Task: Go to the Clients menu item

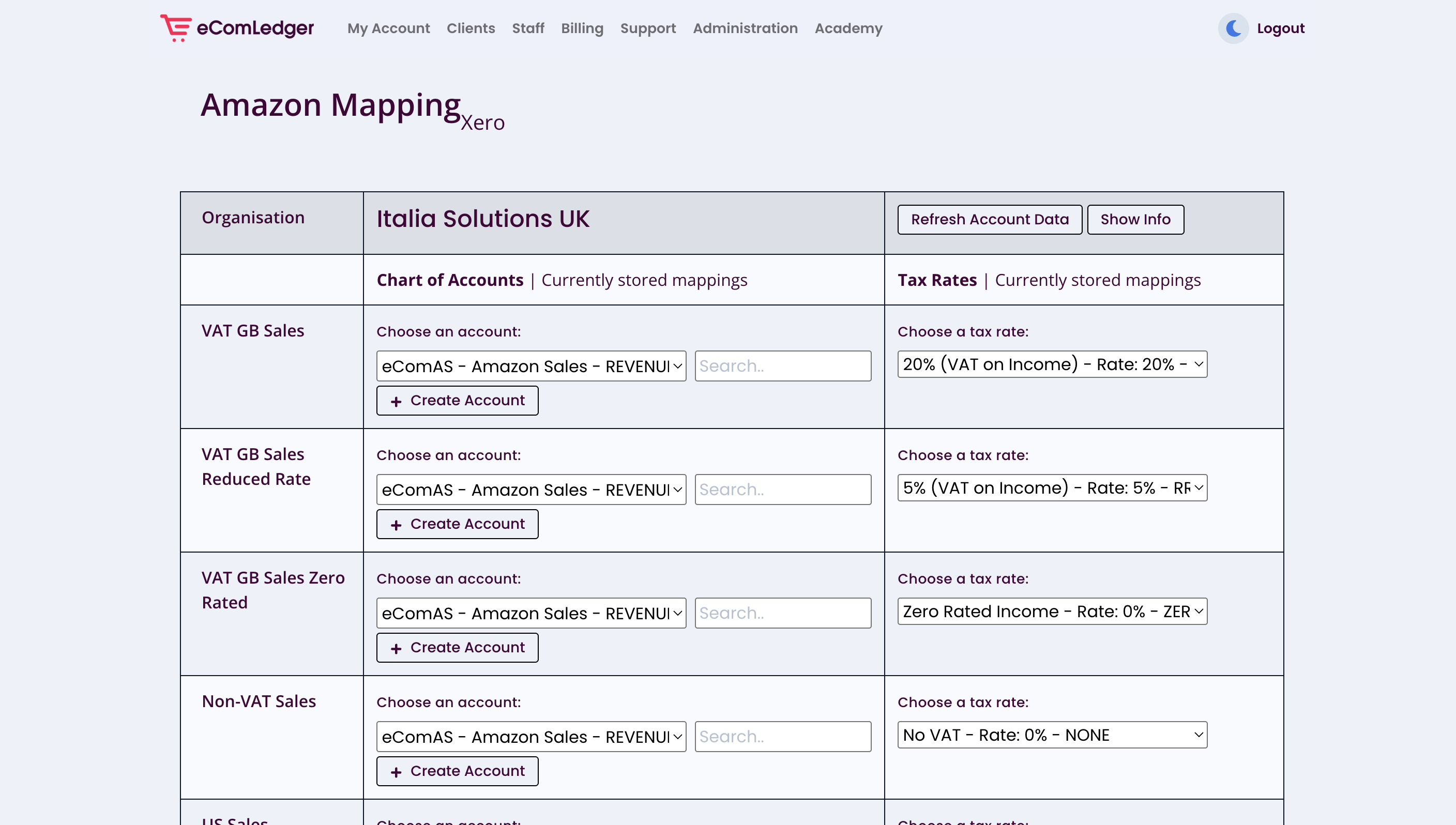Action: (471, 28)
